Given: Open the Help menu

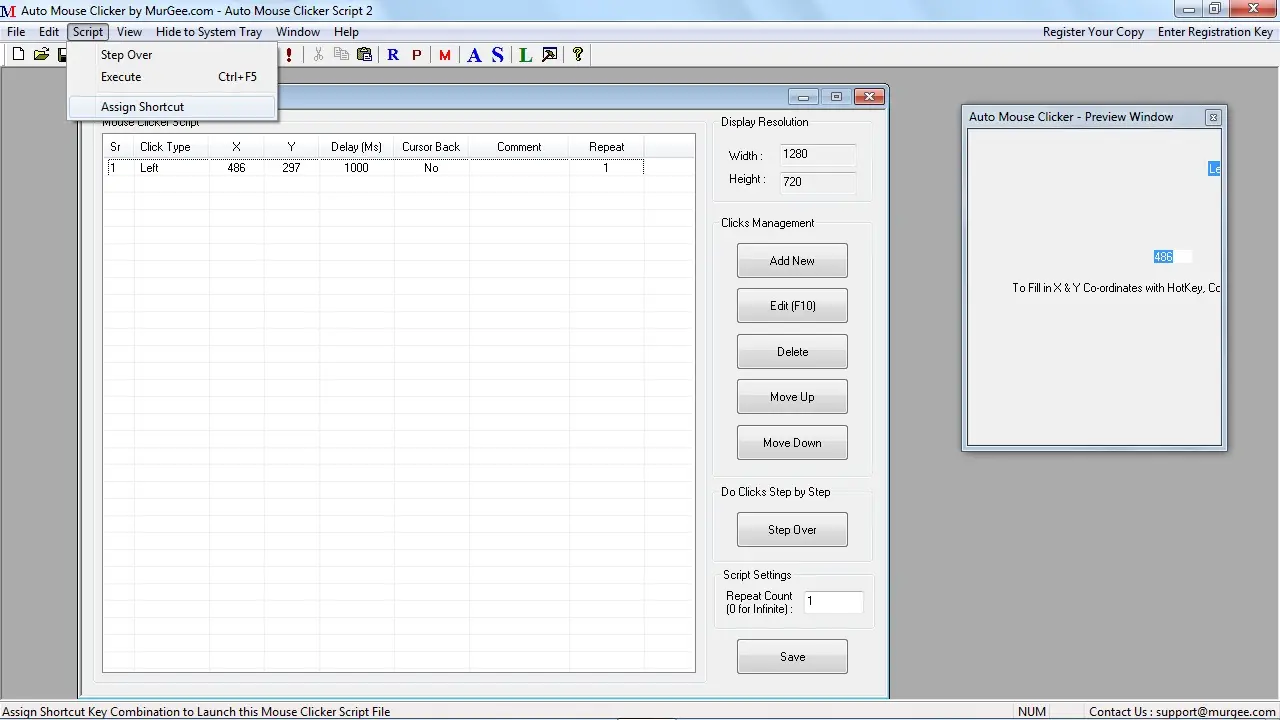Looking at the screenshot, I should (346, 32).
